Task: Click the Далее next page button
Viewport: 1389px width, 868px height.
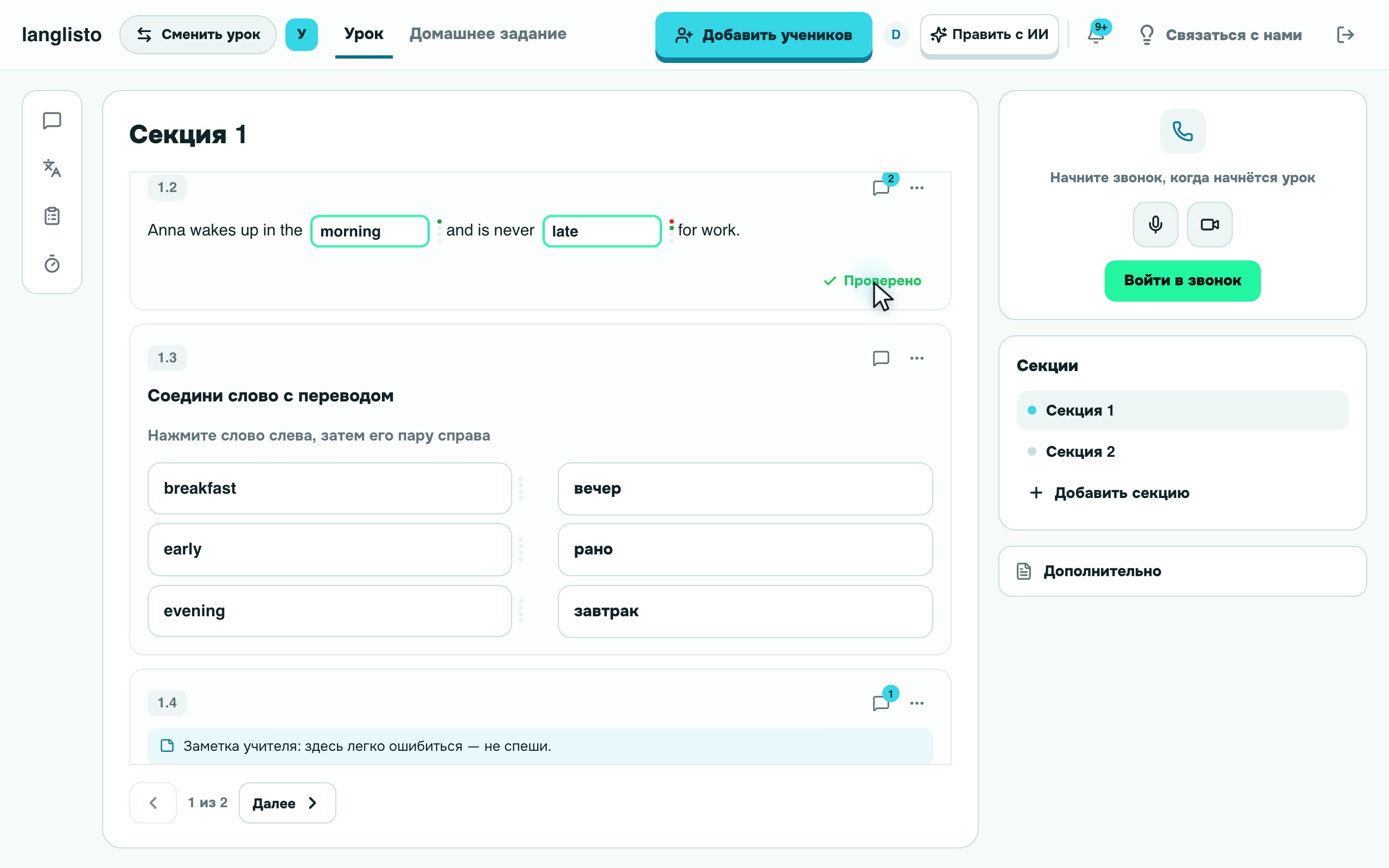Action: coord(287,803)
